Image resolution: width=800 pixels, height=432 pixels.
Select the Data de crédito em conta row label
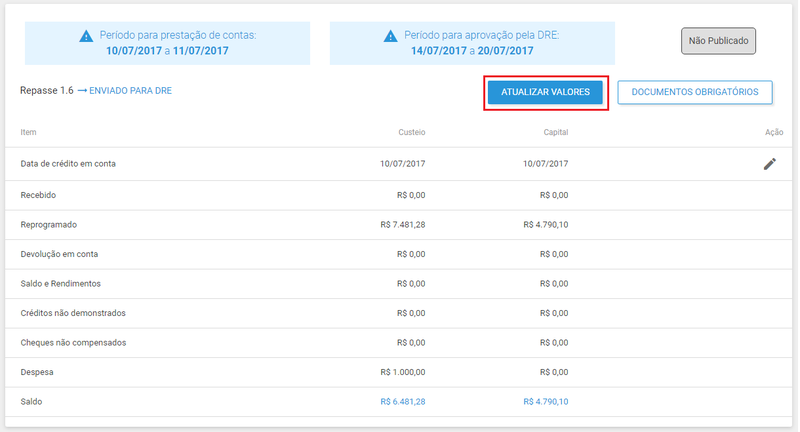(68, 164)
